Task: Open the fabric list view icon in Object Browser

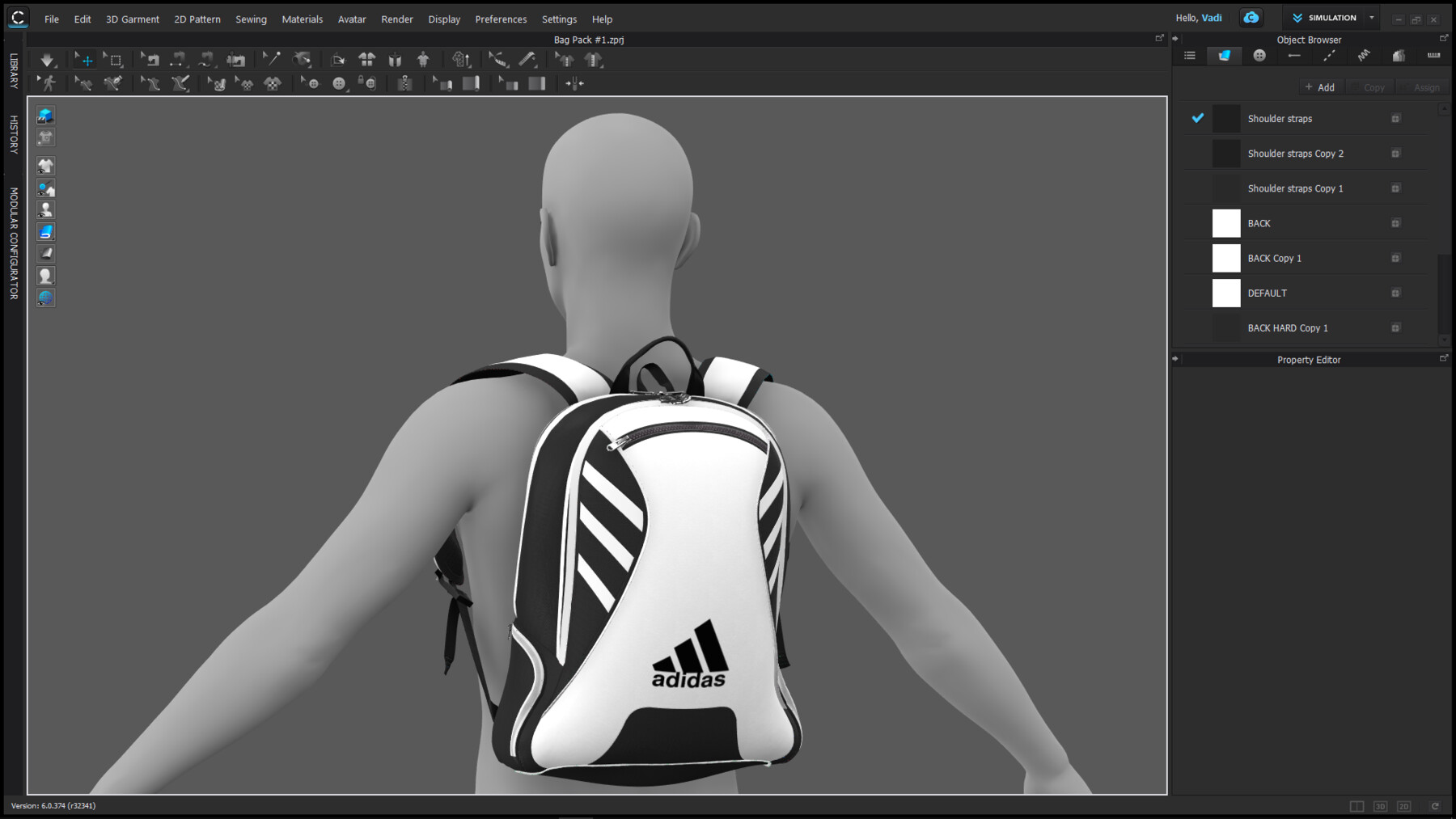Action: 1189,55
